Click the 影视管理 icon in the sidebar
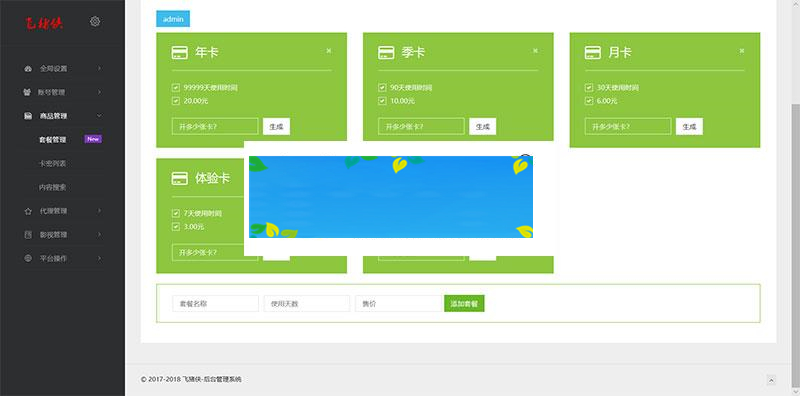The width and height of the screenshot is (800, 396). 28,235
